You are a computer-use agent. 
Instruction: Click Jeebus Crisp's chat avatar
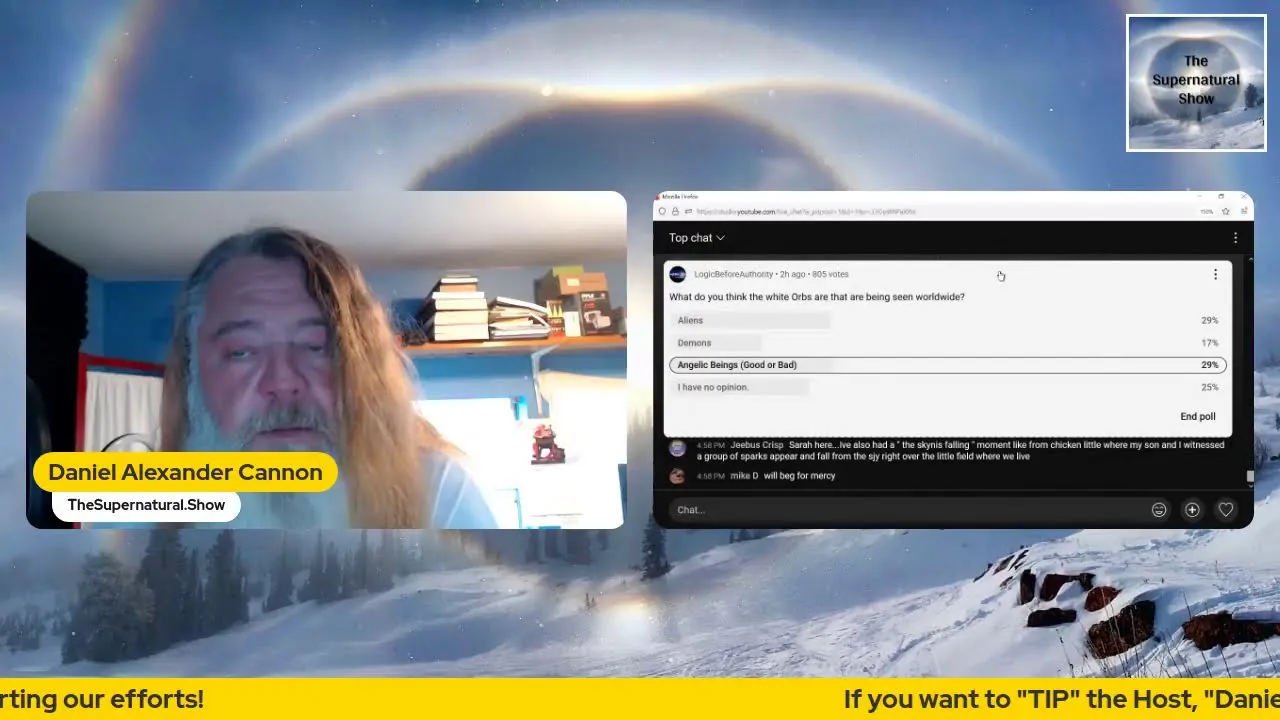click(677, 448)
